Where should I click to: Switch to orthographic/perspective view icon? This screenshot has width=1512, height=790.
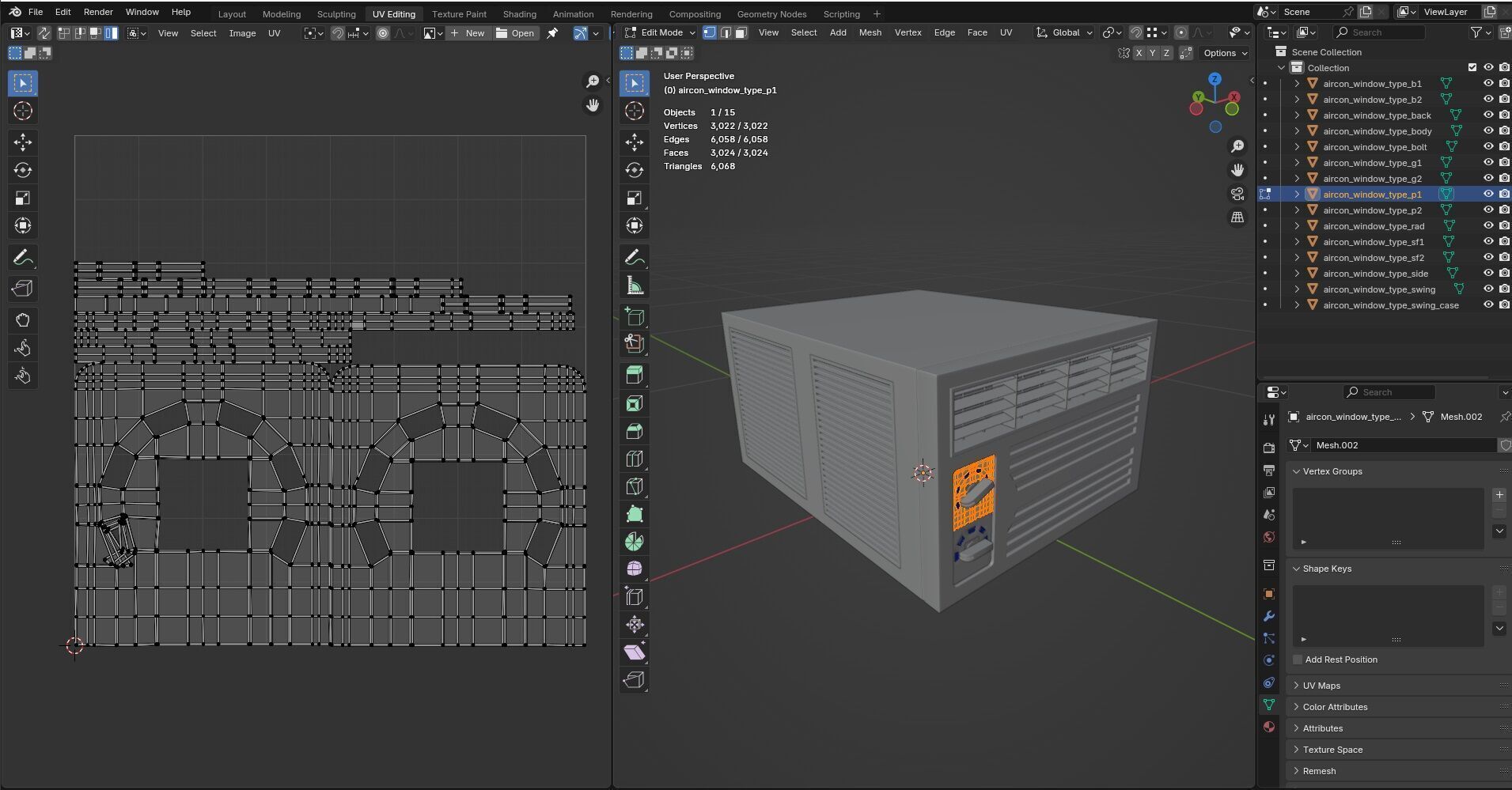click(x=1237, y=217)
